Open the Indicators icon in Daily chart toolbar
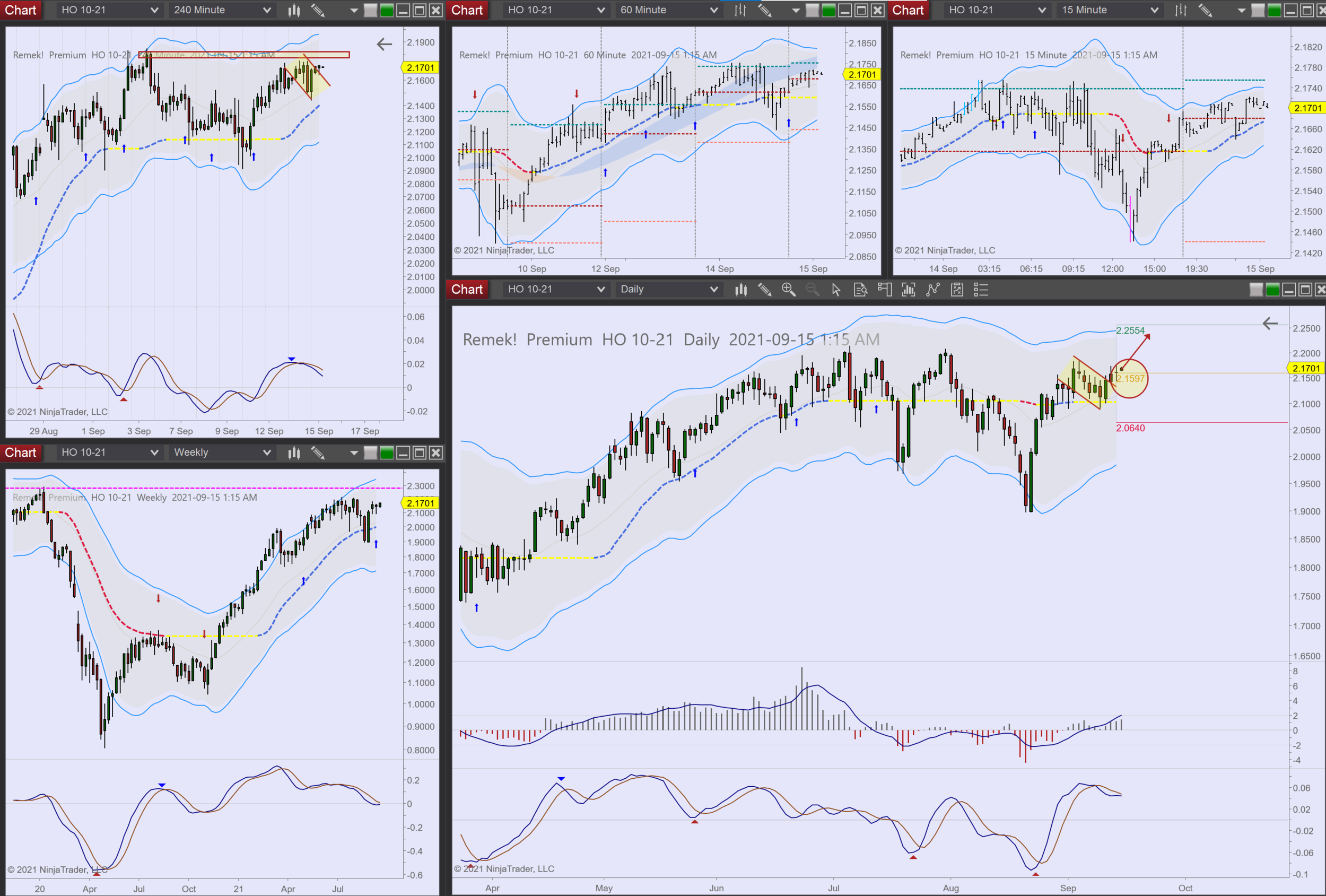Image resolution: width=1326 pixels, height=896 pixels. coord(933,290)
